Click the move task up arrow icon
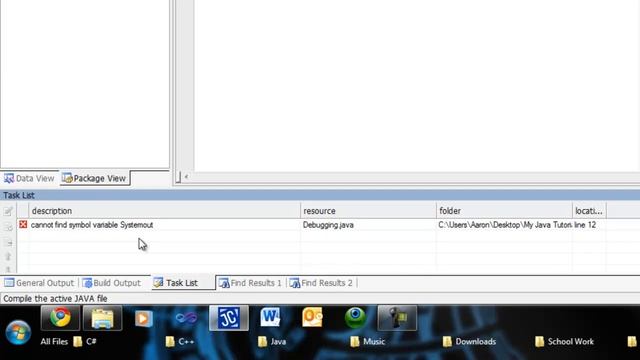The image size is (640, 360). [x=8, y=257]
